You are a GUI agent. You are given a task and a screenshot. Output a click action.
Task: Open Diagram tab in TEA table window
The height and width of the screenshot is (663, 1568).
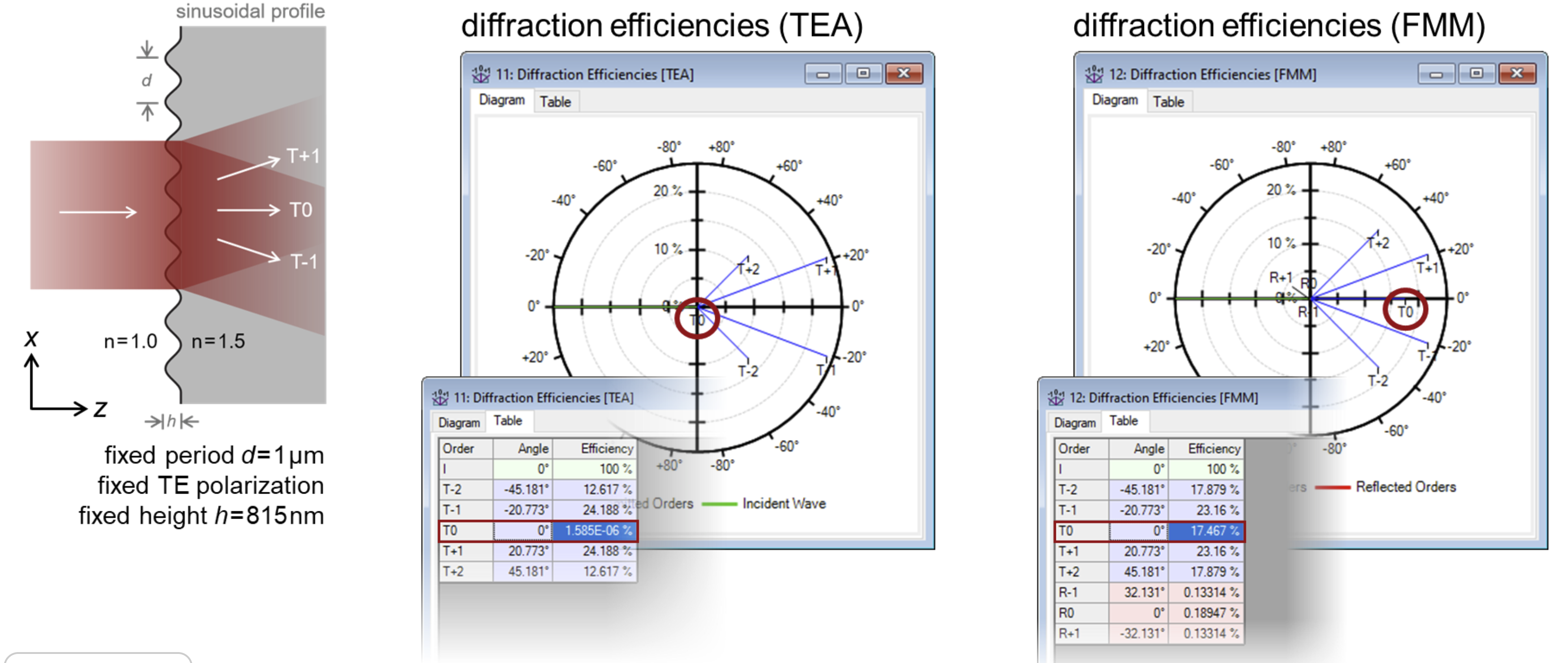pyautogui.click(x=459, y=422)
